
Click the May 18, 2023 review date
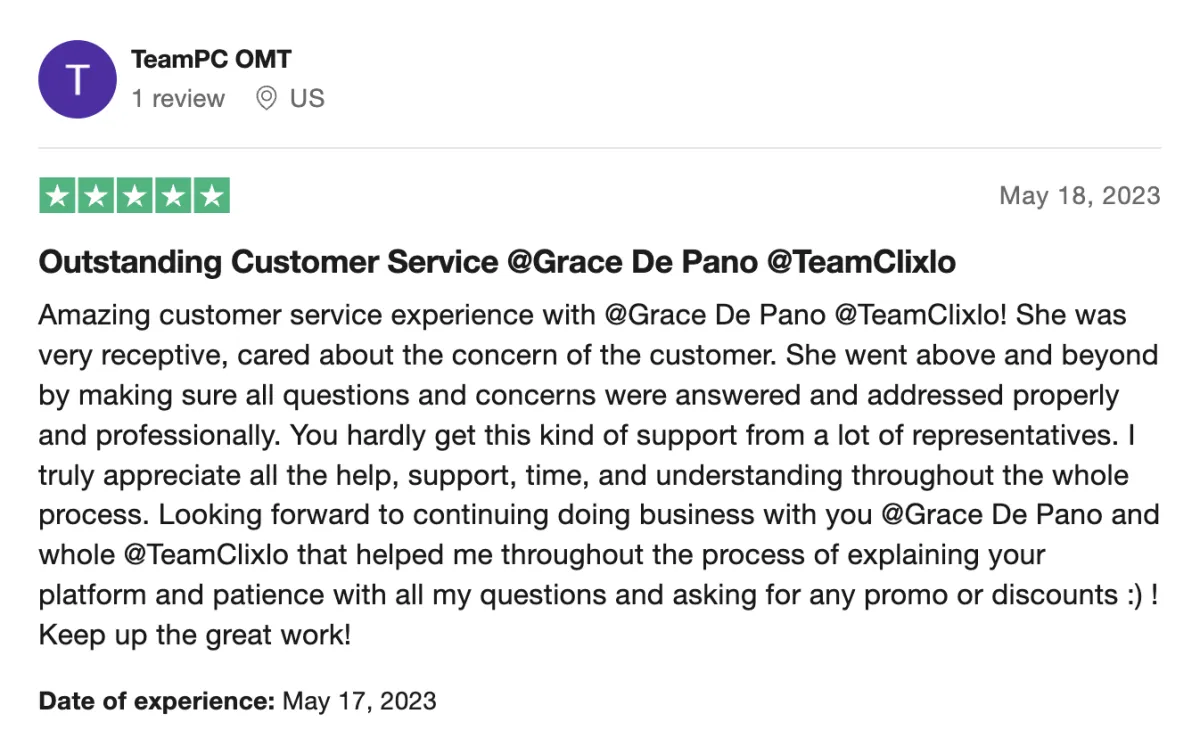click(1080, 195)
